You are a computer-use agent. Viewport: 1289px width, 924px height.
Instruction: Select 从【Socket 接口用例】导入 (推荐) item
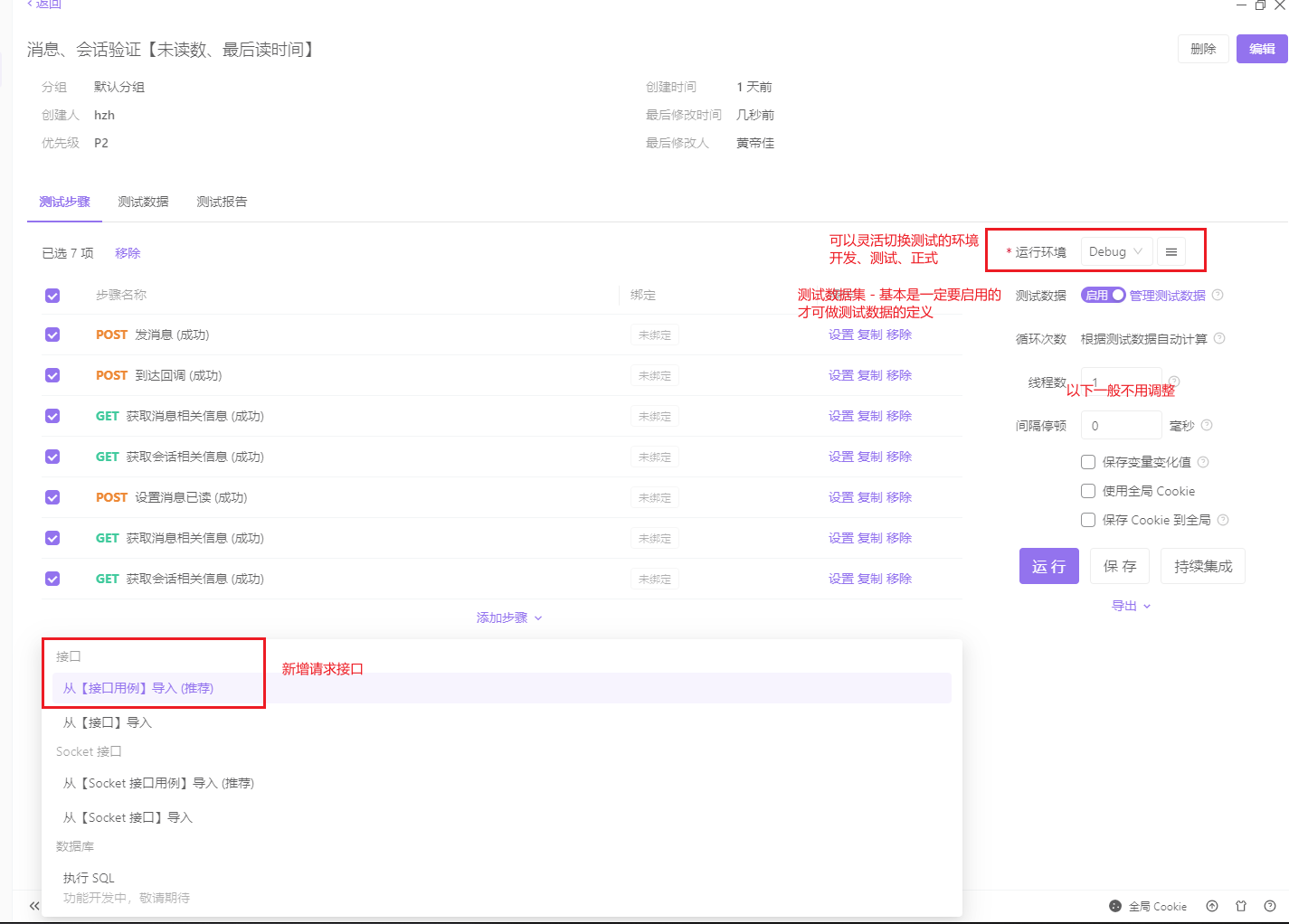[501, 783]
